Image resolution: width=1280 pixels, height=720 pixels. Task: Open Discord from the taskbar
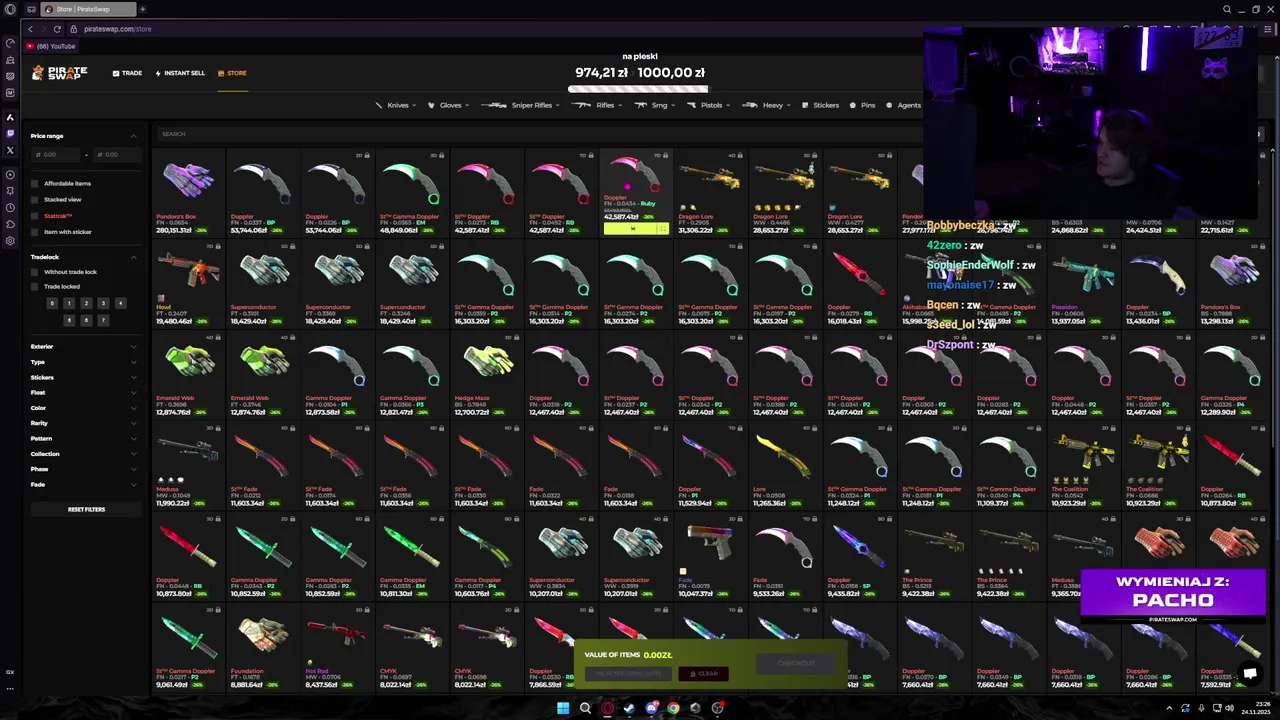click(651, 708)
